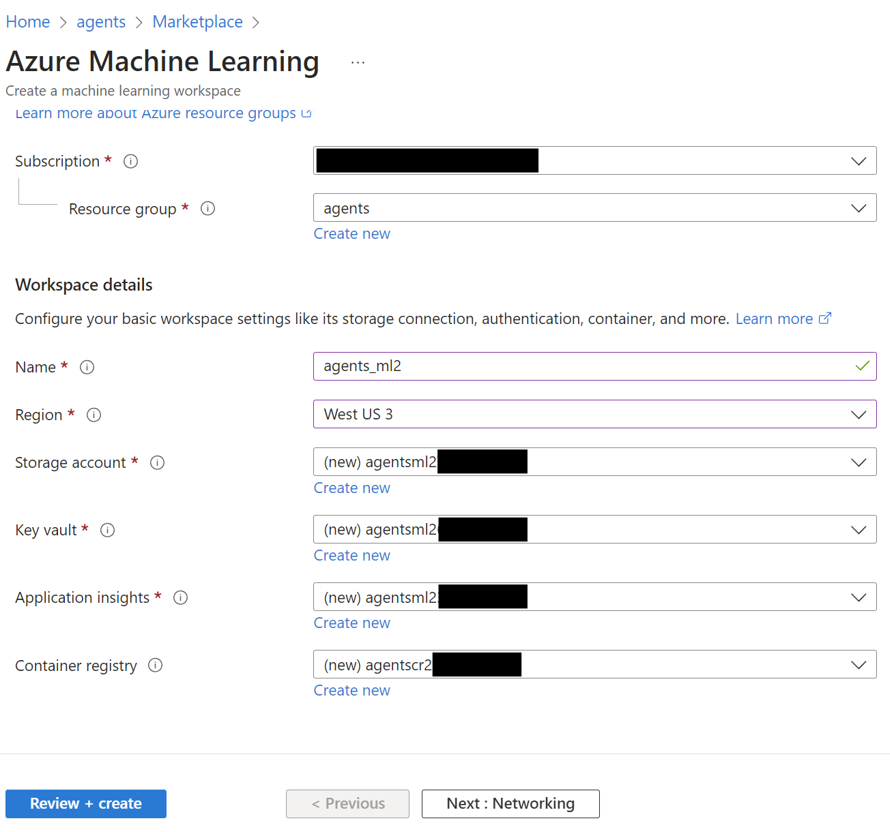Screen dimensions: 890x832
Task: Click Create new under Storage account
Action: 352,487
